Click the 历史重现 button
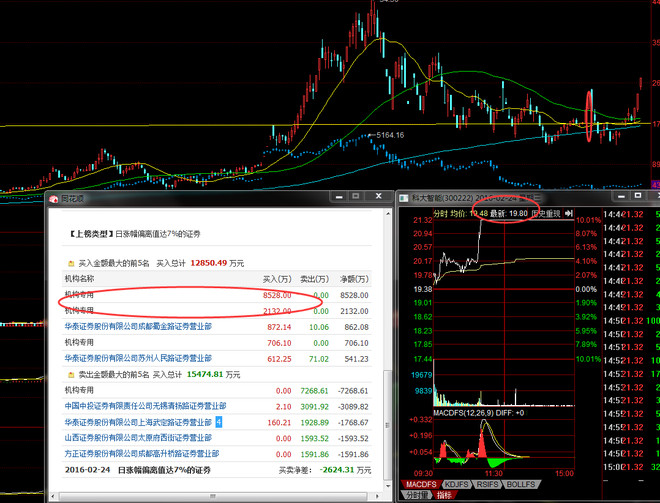 click(x=546, y=214)
